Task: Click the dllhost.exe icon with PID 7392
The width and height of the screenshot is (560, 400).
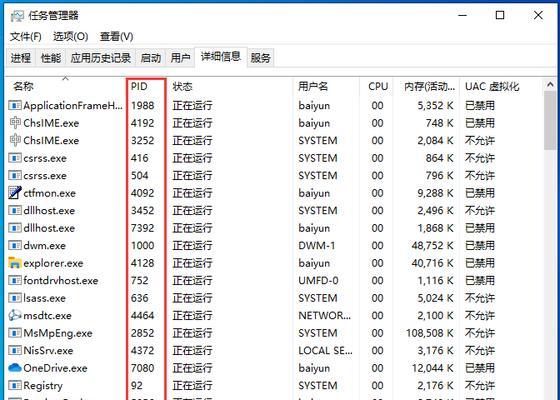Action: tap(15, 228)
